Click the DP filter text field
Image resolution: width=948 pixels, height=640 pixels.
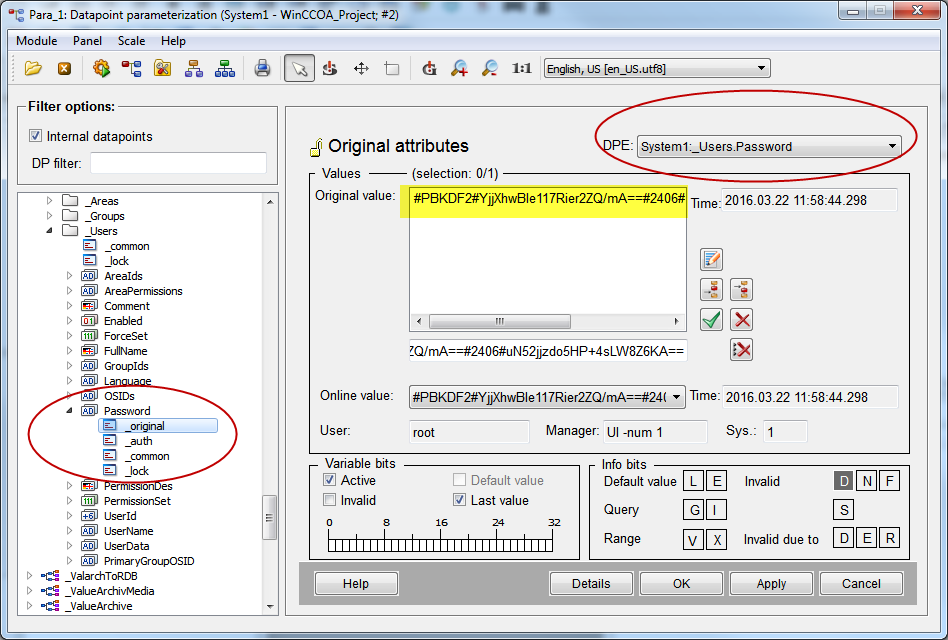point(178,163)
